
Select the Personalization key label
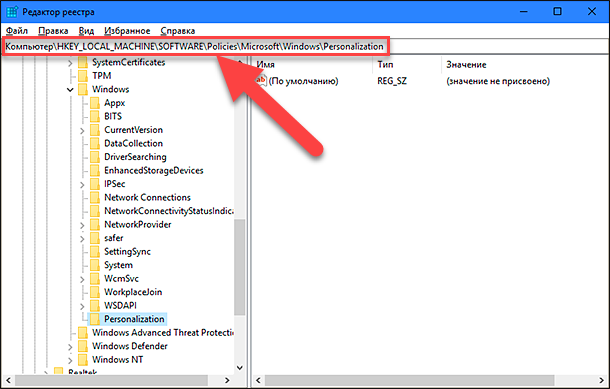tap(134, 319)
